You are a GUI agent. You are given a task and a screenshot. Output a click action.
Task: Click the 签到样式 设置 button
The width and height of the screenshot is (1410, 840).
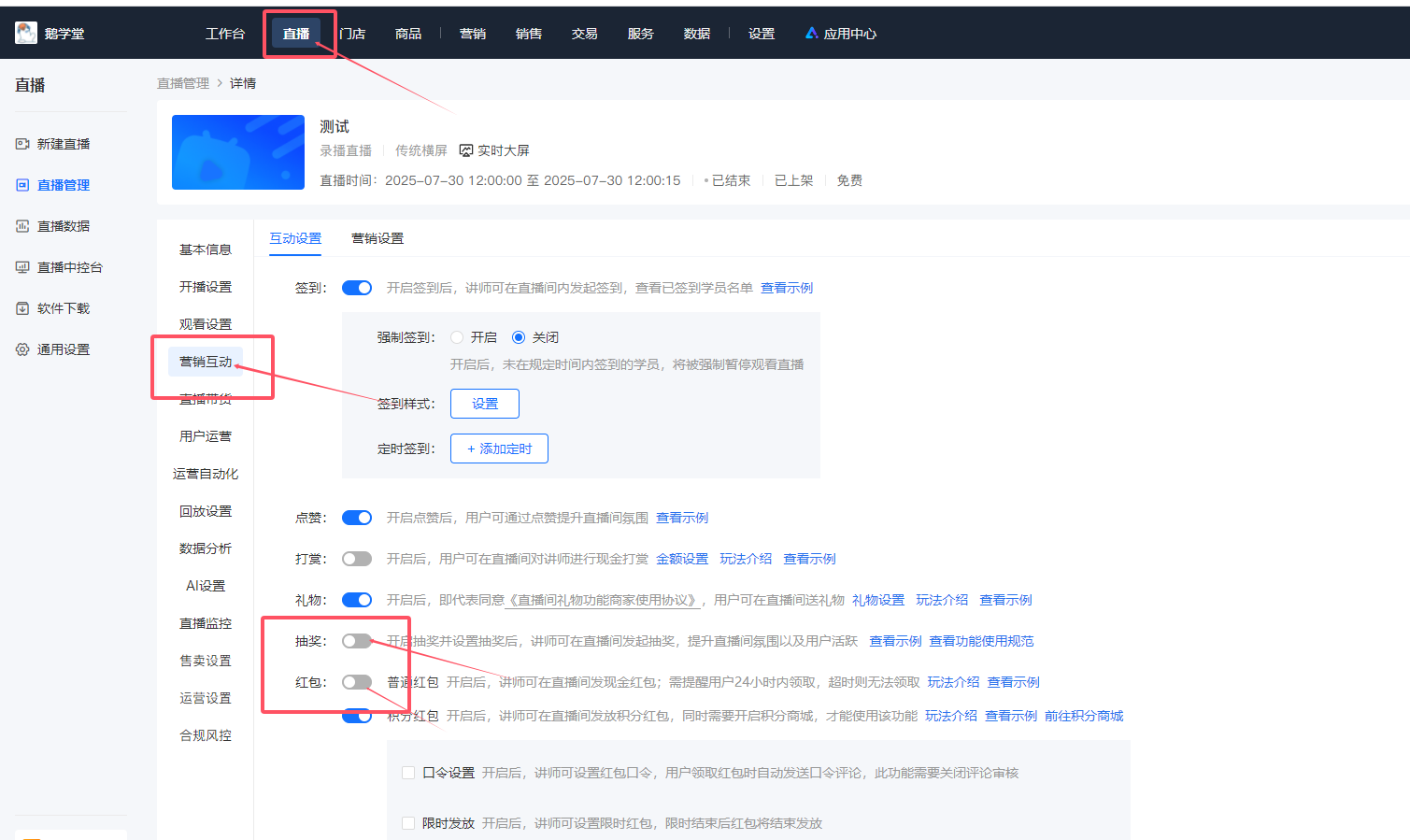pos(484,404)
